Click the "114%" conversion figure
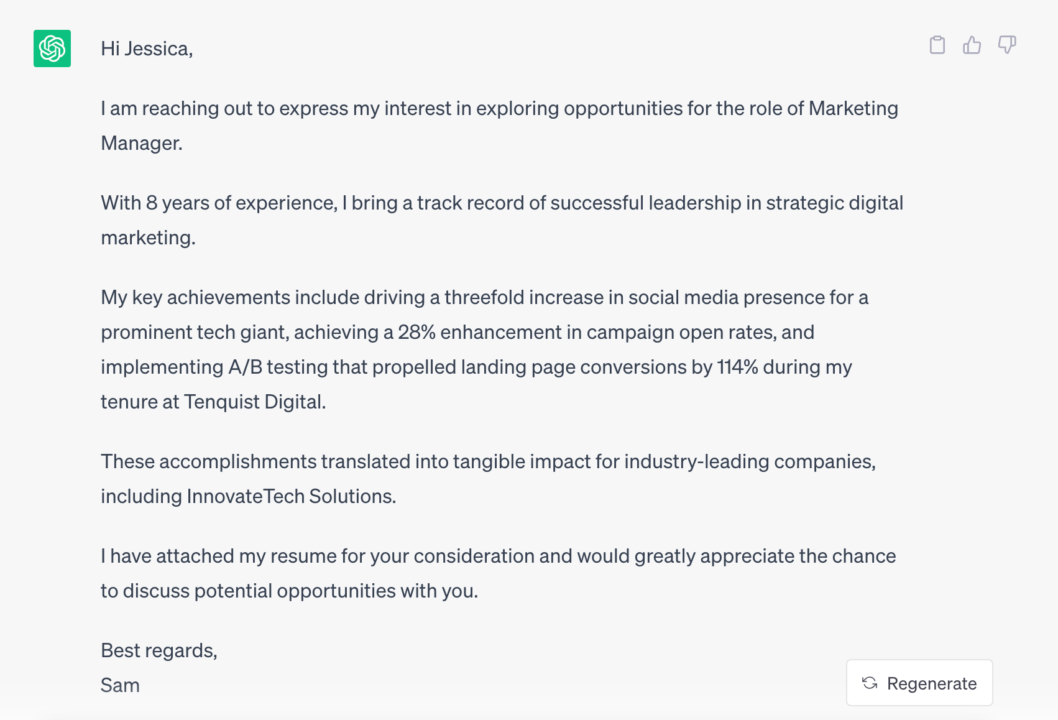1058x720 pixels. point(740,367)
